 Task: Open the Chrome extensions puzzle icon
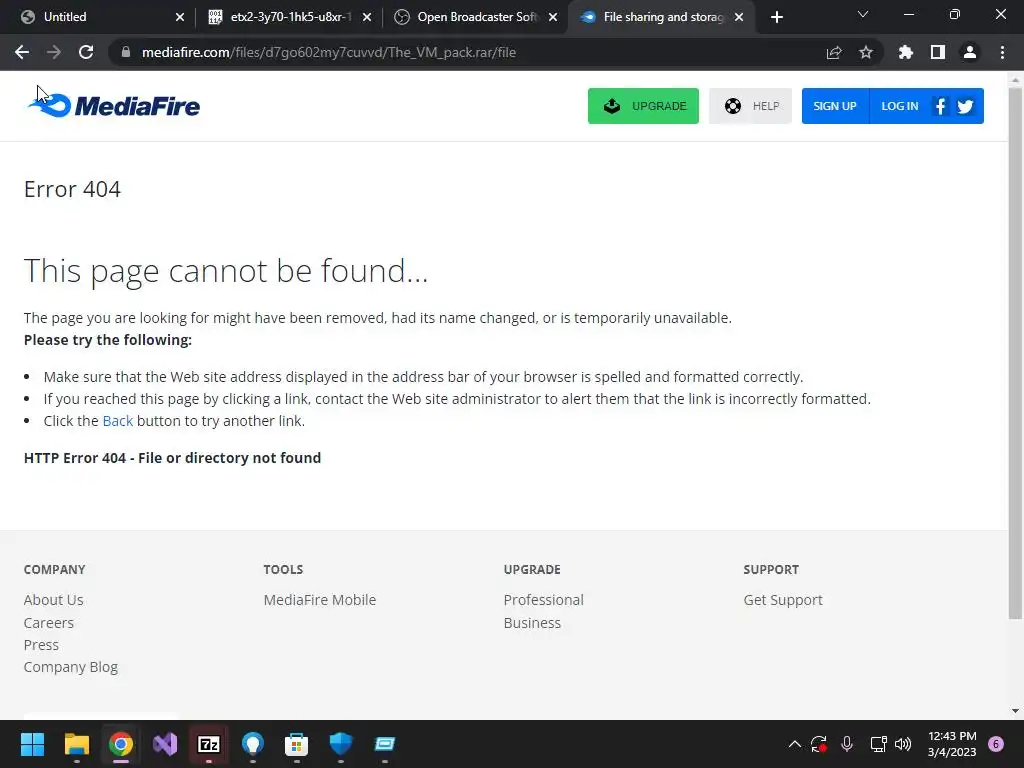[x=906, y=52]
